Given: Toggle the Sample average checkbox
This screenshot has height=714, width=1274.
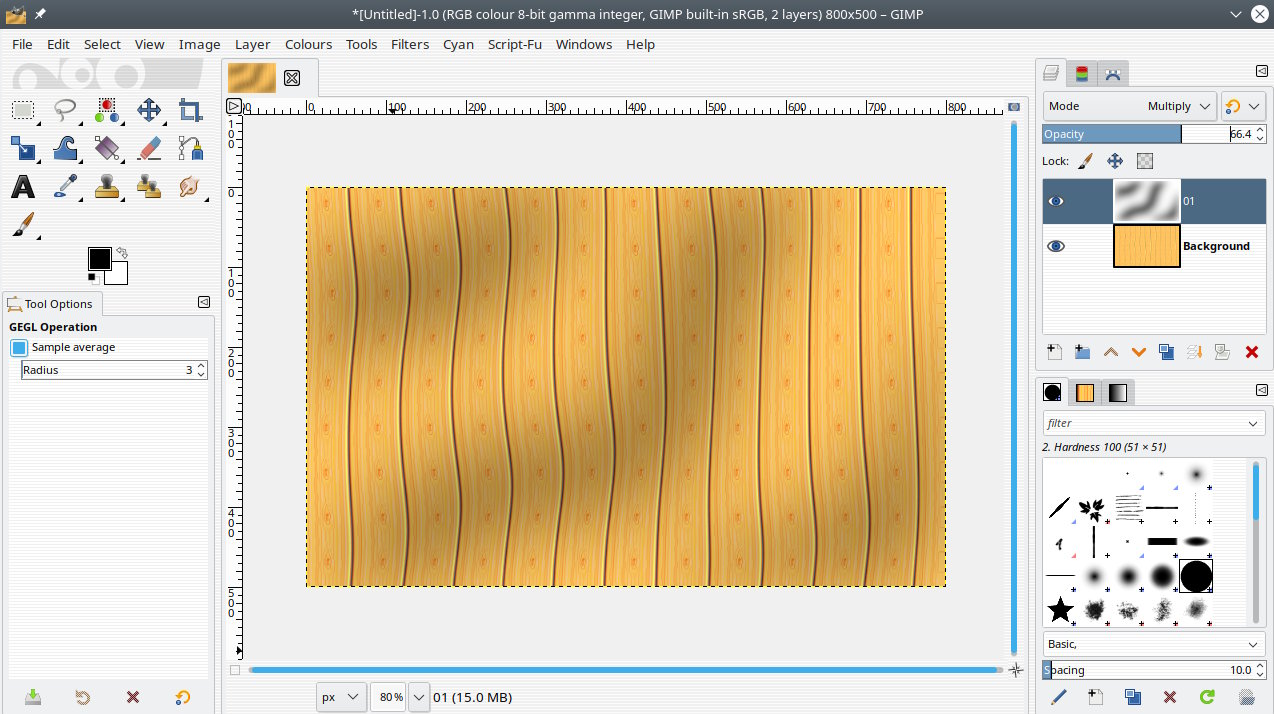Looking at the screenshot, I should point(19,347).
